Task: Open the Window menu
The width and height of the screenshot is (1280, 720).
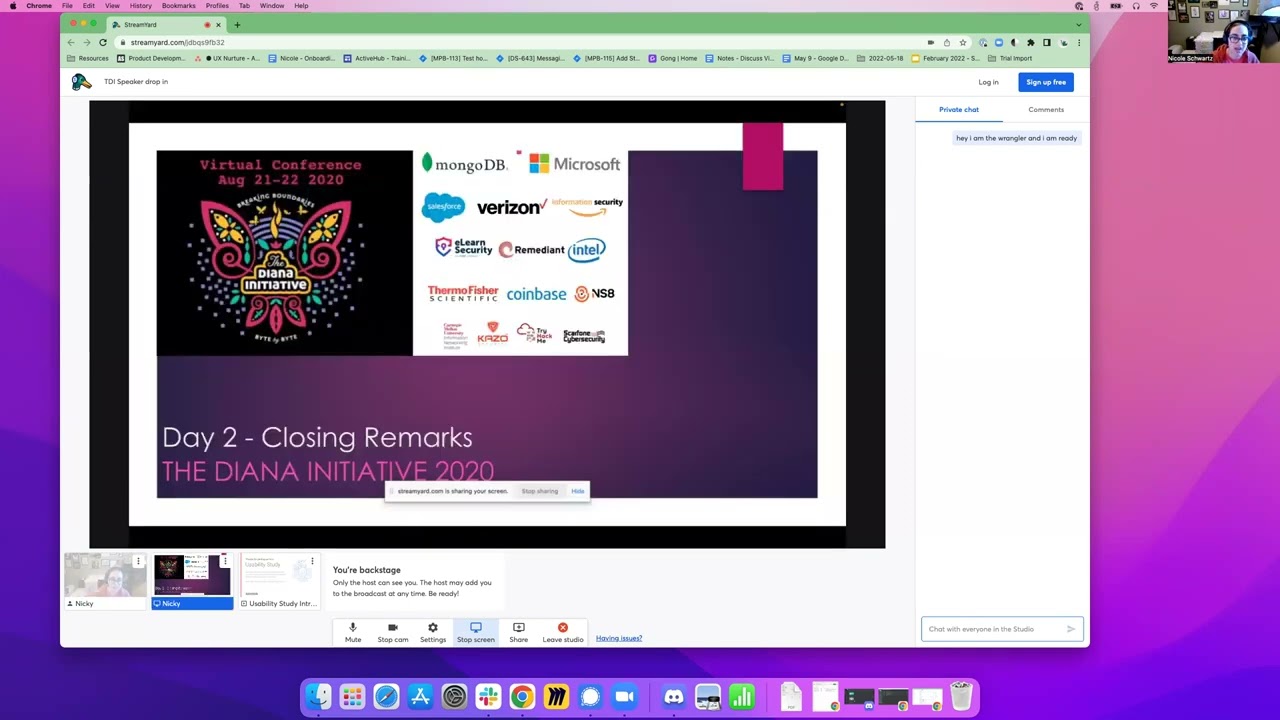Action: (x=272, y=6)
